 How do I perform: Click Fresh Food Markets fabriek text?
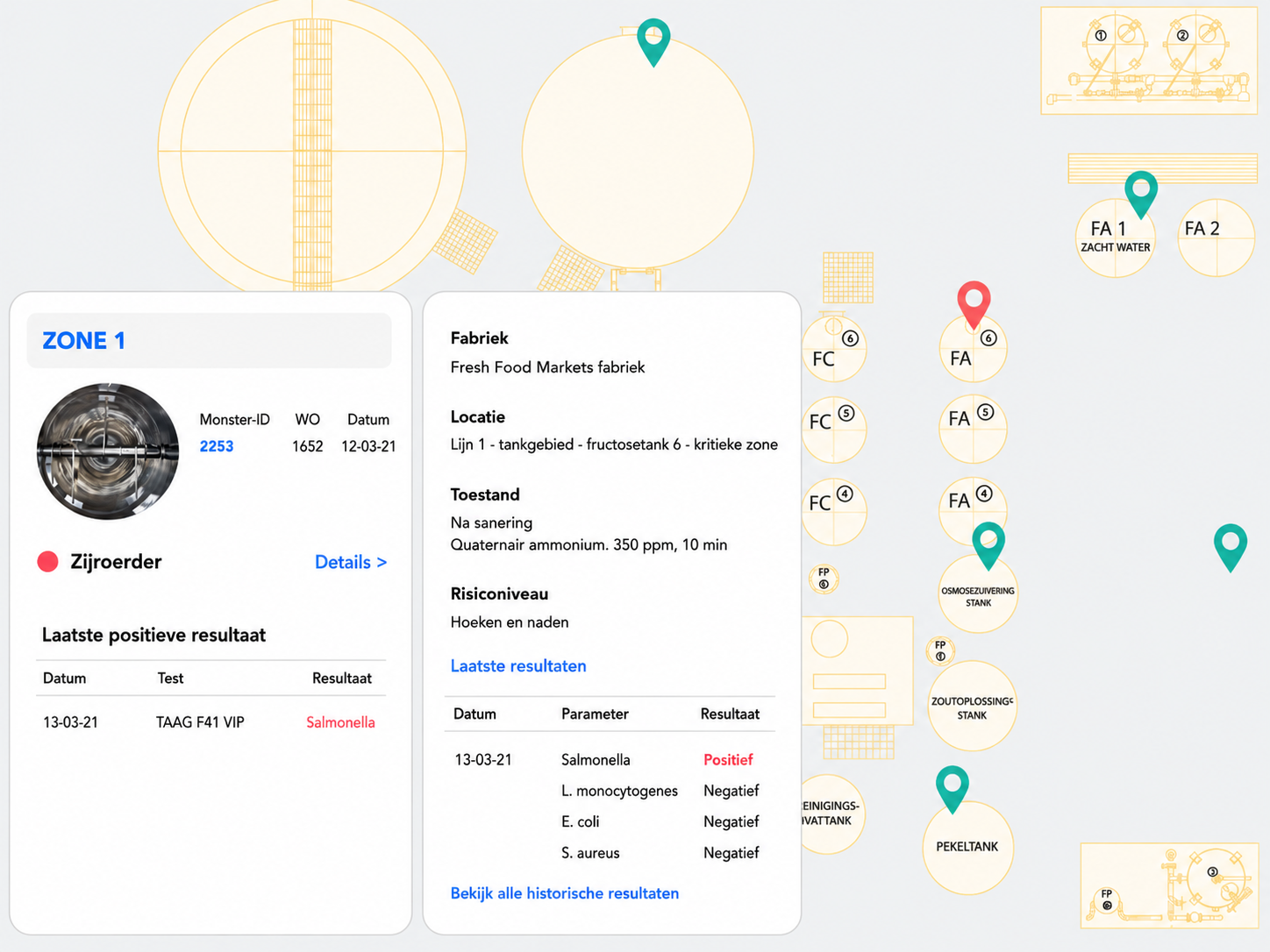click(x=547, y=367)
